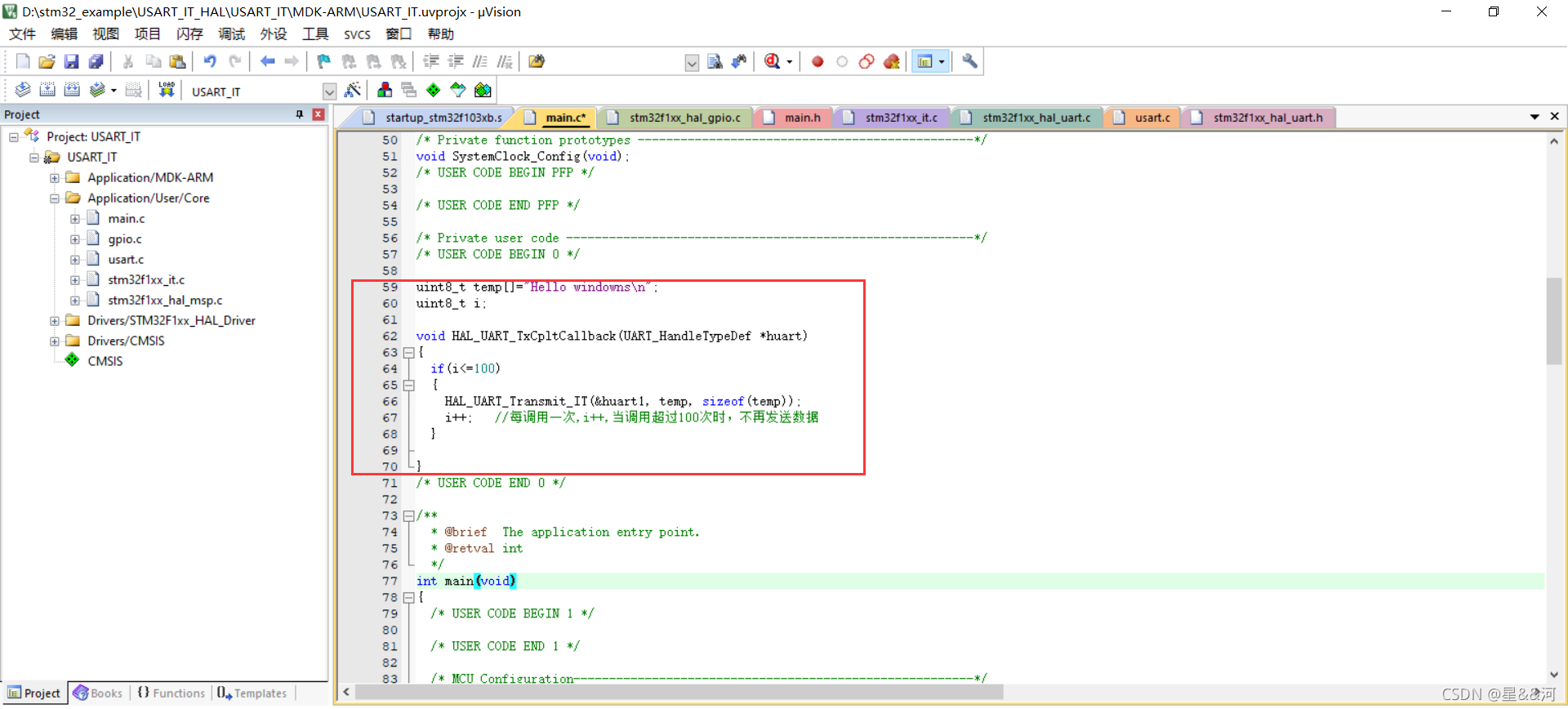
Task: Open the batch build dropdown arrow
Action: coord(114,90)
